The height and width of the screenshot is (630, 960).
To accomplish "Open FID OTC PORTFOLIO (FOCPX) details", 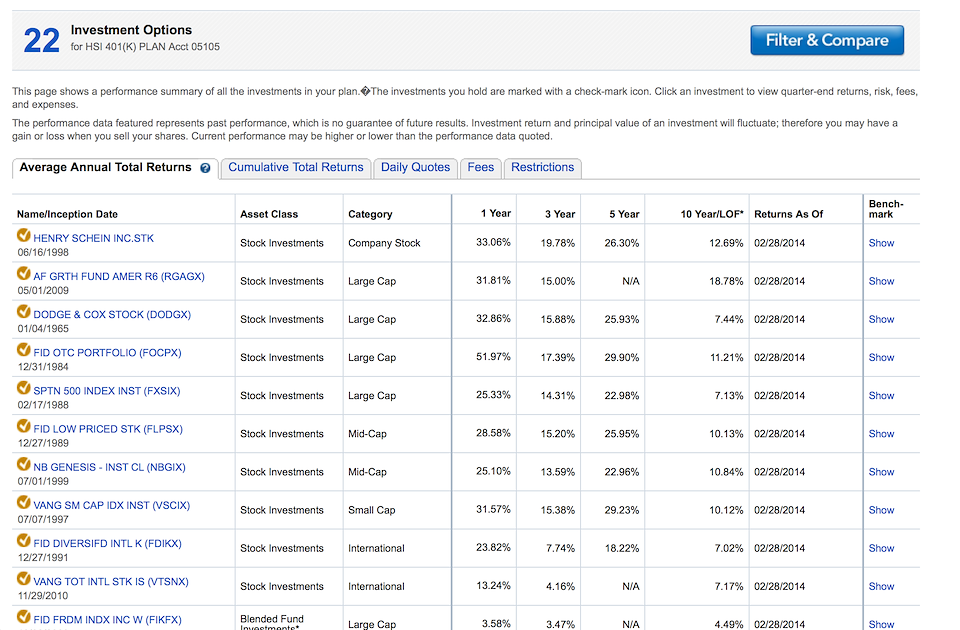I will coord(107,353).
